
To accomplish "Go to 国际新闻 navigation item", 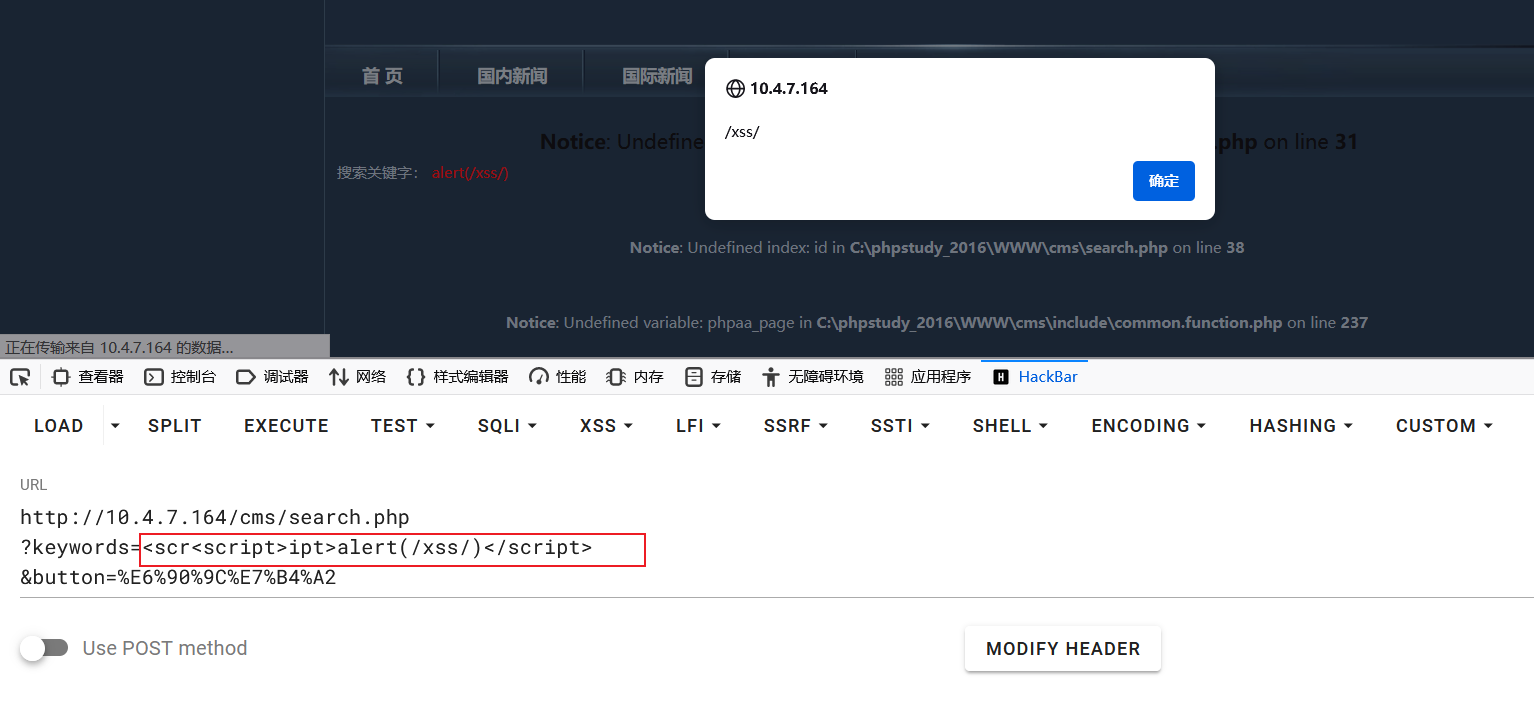I will (657, 76).
